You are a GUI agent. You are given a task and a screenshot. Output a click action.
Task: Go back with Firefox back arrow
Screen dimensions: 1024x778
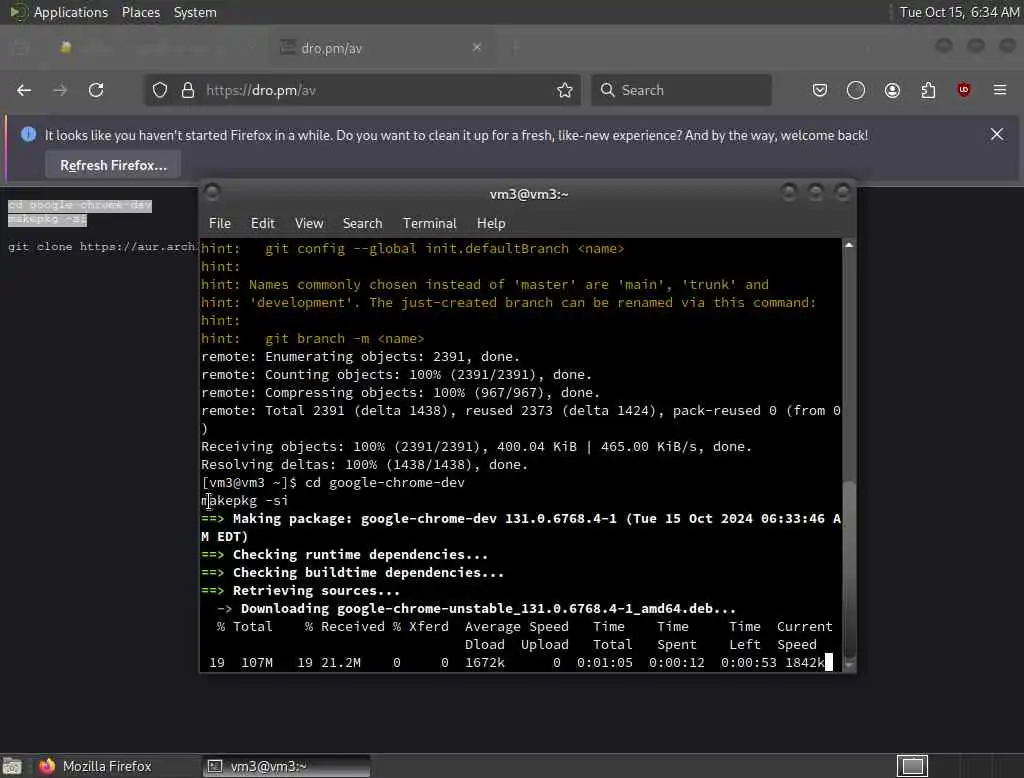(x=24, y=90)
